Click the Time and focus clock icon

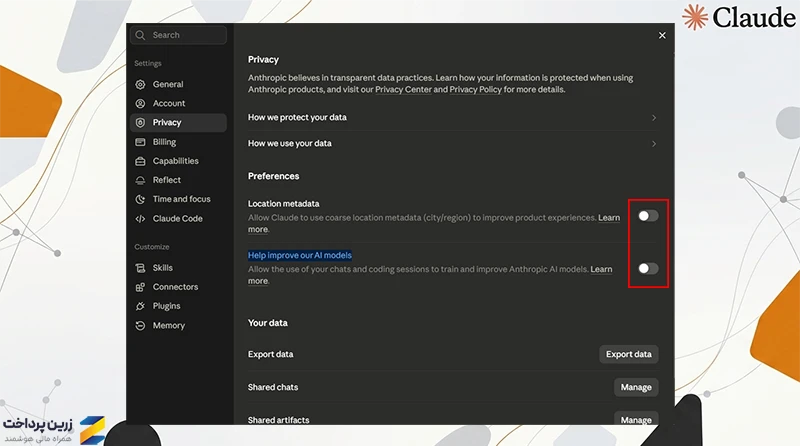click(140, 199)
